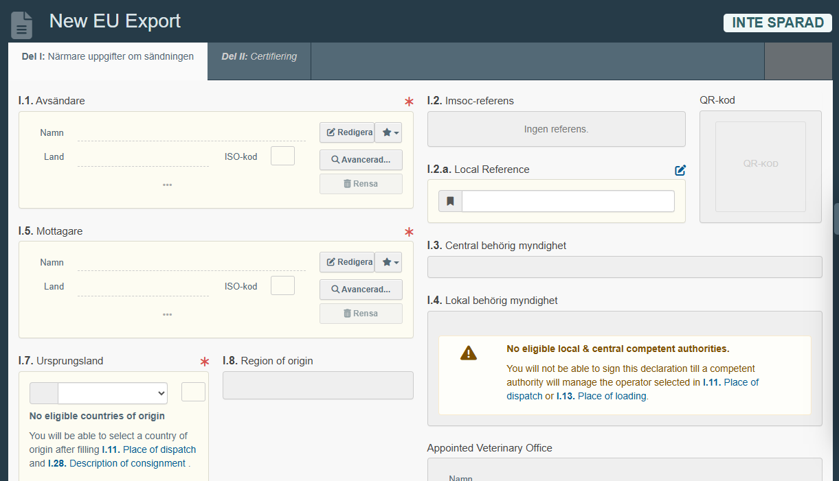Click the Land field in Avsändare

[143, 157]
